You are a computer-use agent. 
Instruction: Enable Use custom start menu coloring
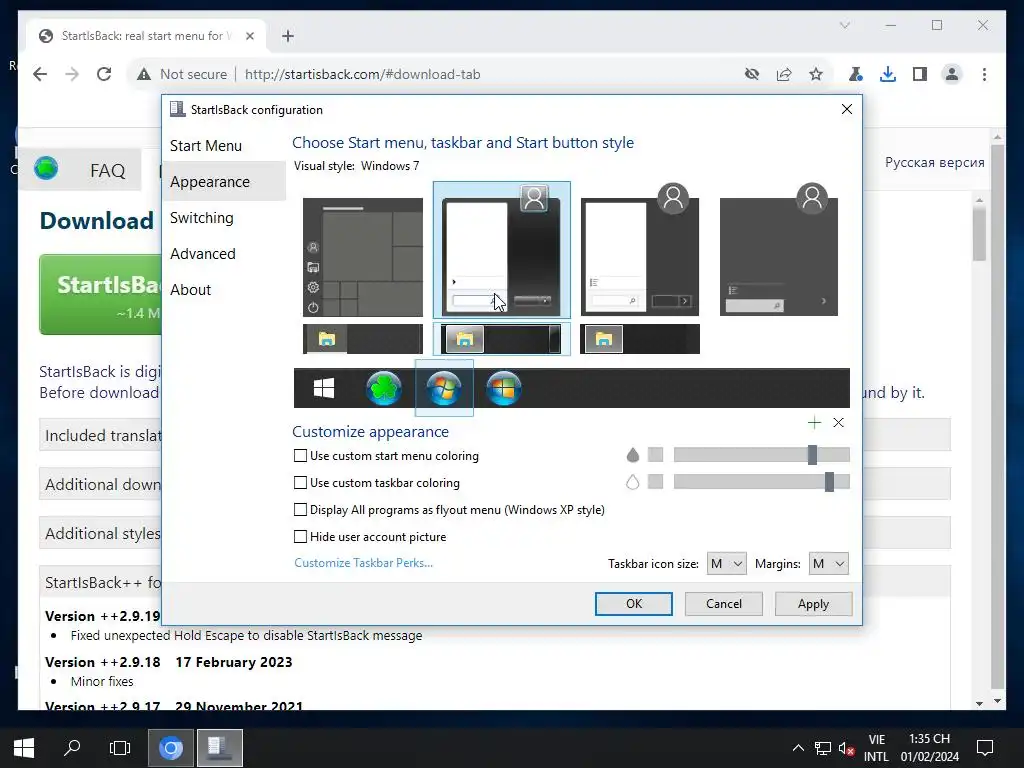300,456
